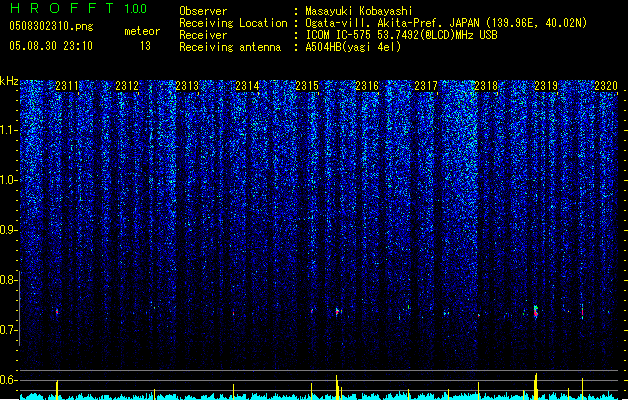Click the antenna A504HB(yagi 4el) text
The height and width of the screenshot is (400, 629).
[x=353, y=47]
